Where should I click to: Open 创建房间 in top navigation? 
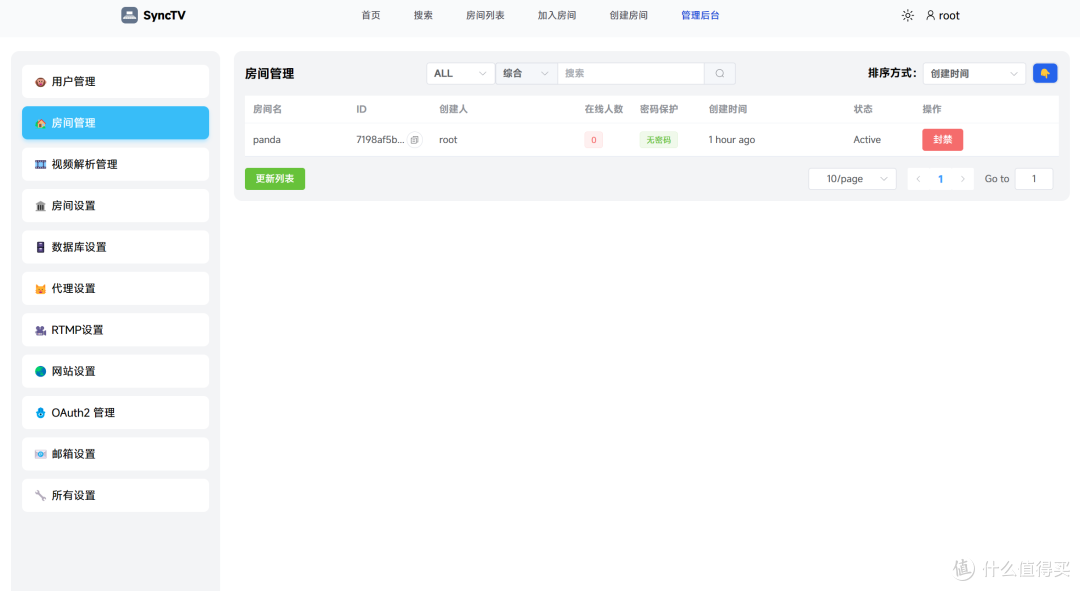tap(628, 15)
